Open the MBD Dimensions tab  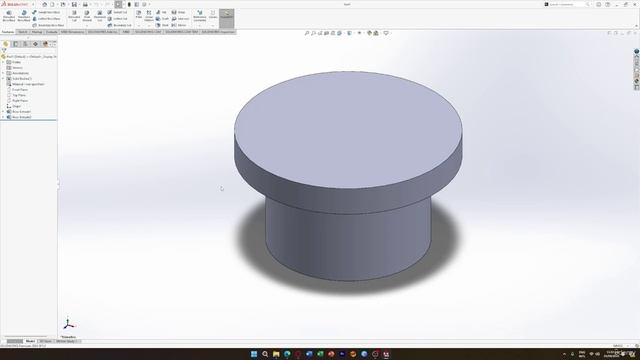73,32
